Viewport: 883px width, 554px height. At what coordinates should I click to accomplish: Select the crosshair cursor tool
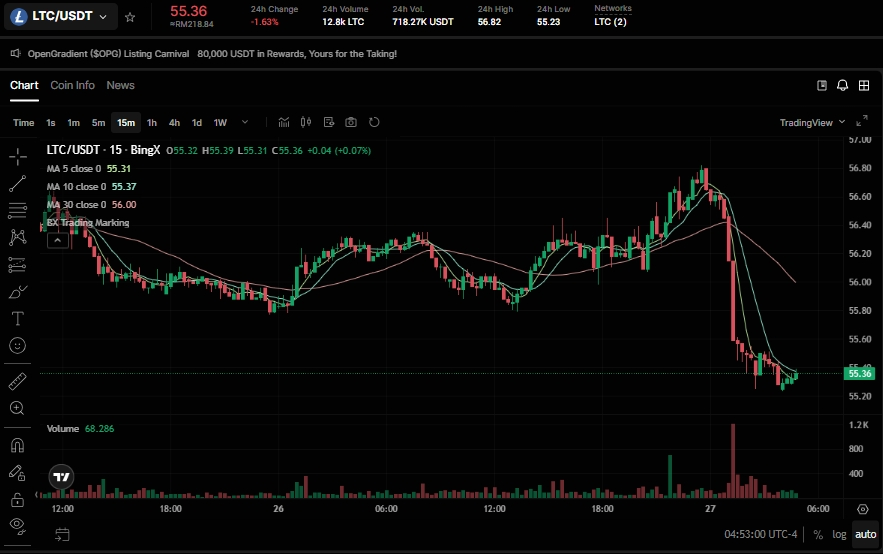pyautogui.click(x=17, y=157)
